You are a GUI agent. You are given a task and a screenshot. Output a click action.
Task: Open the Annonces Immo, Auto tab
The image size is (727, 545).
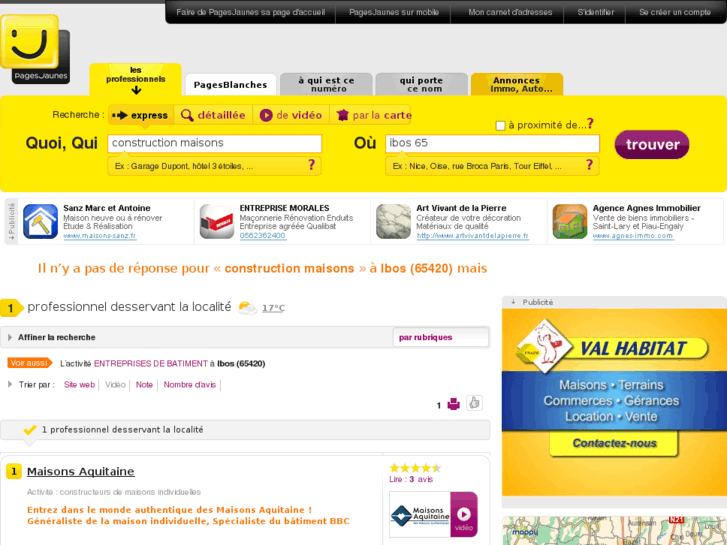pyautogui.click(x=517, y=84)
